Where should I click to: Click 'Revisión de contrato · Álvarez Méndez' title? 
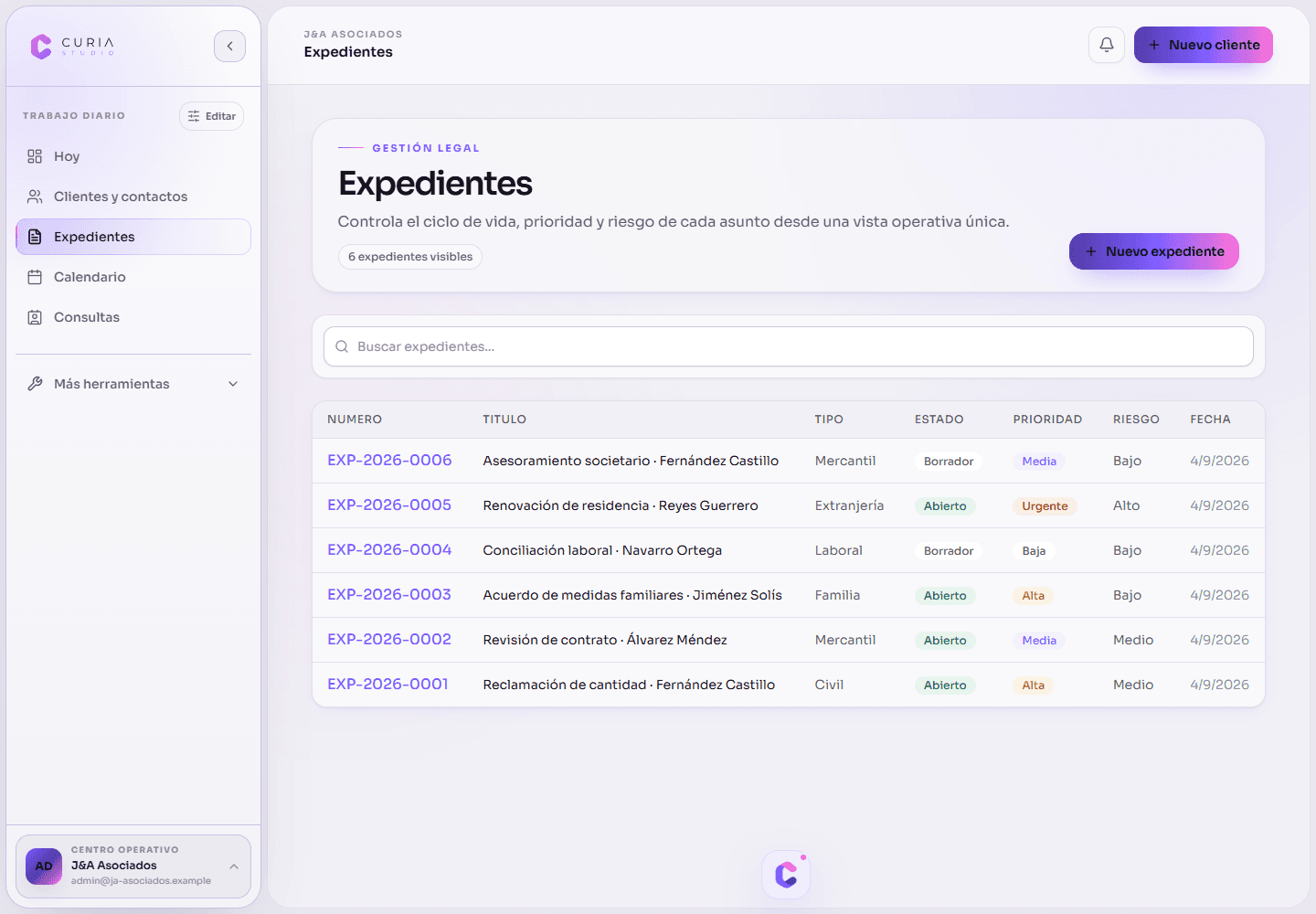click(x=605, y=640)
